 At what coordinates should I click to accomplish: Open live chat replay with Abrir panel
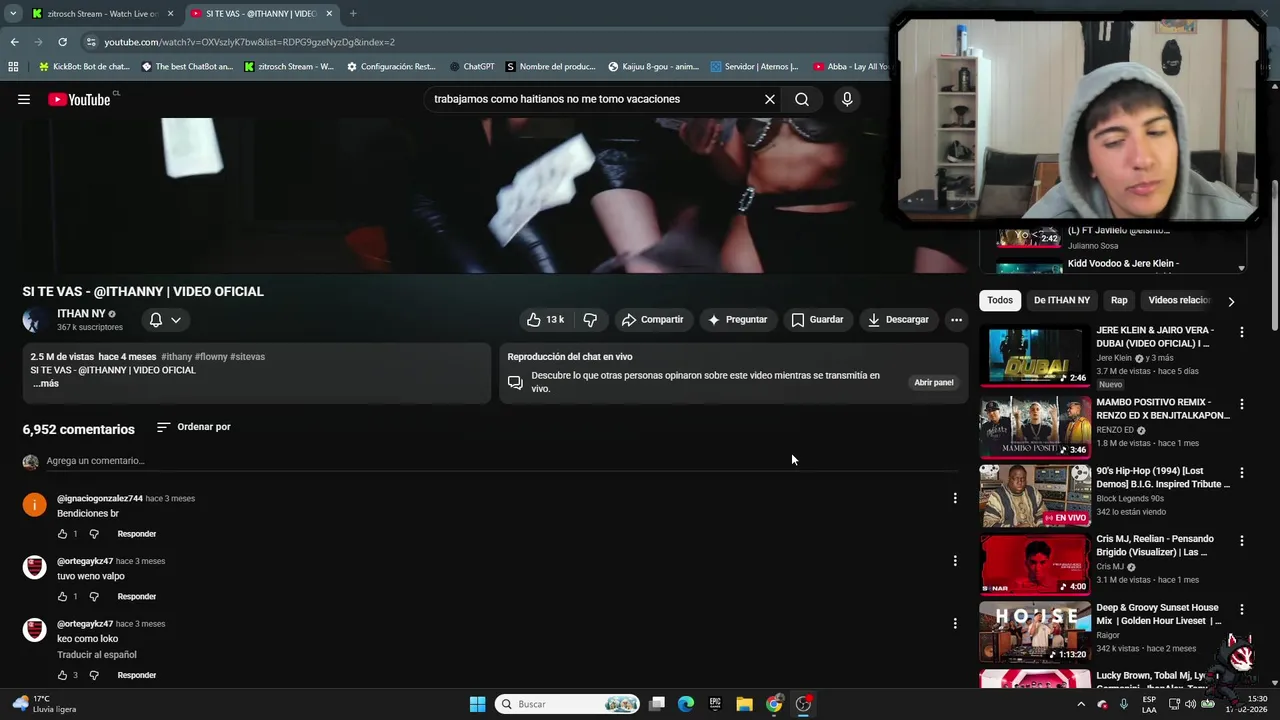point(933,382)
